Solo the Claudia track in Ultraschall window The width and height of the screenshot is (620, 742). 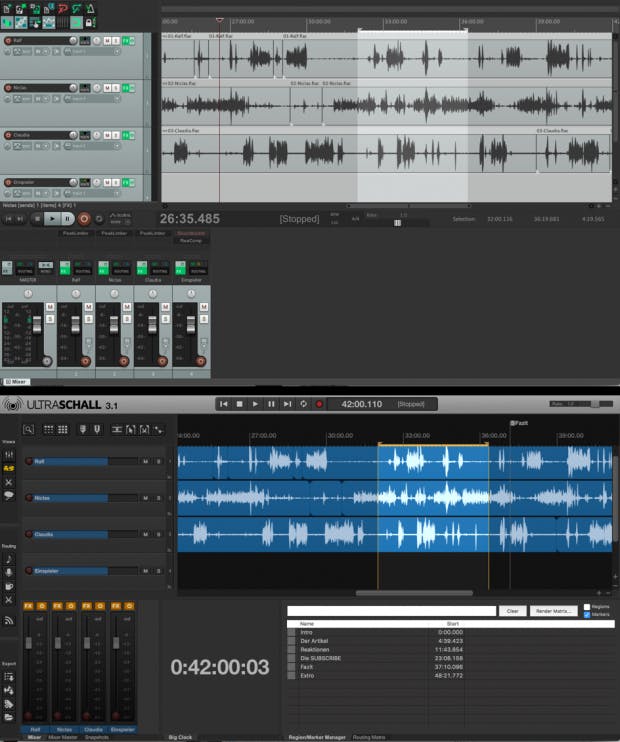[159, 534]
